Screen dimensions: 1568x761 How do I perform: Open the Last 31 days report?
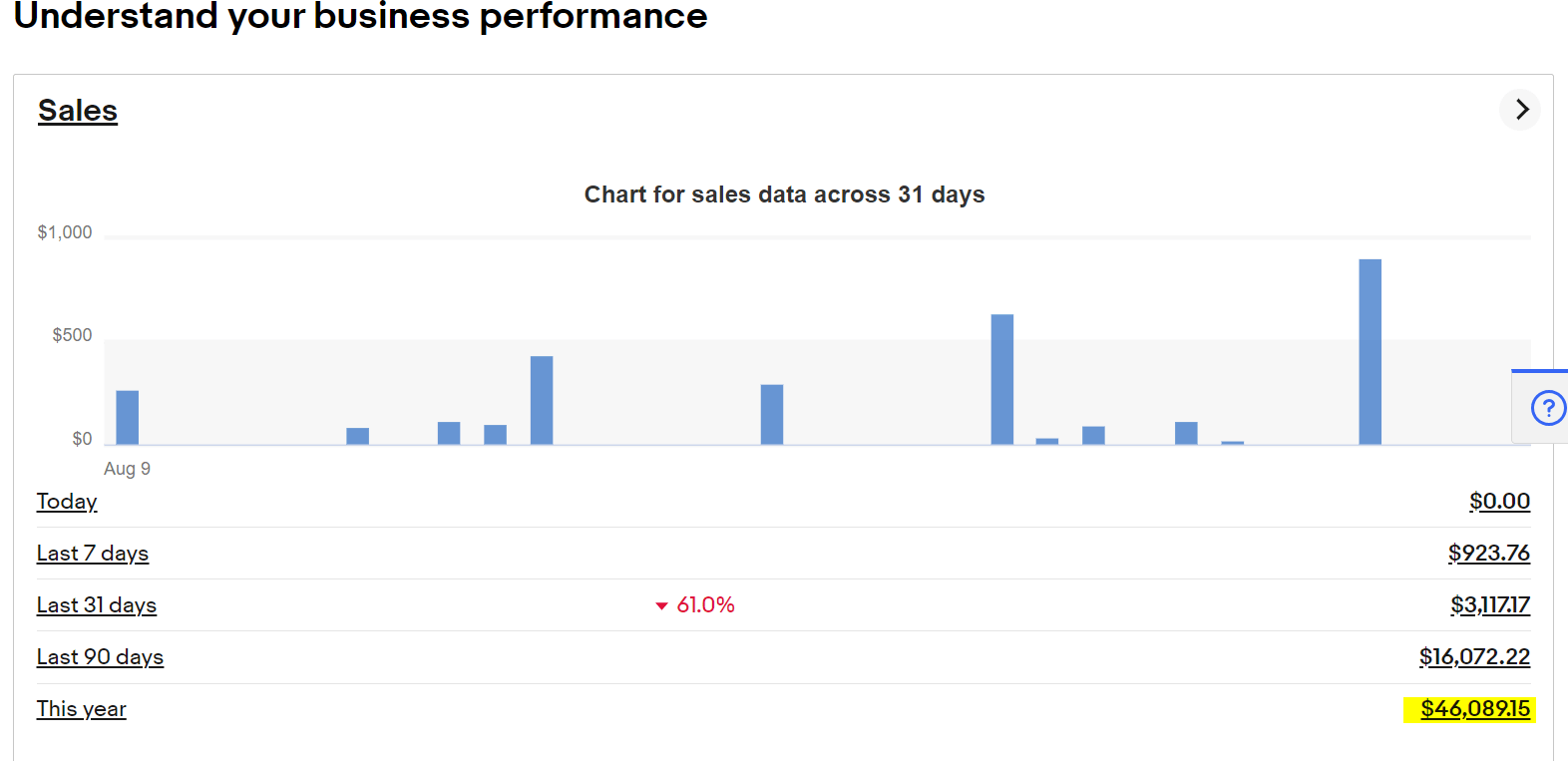(x=96, y=605)
